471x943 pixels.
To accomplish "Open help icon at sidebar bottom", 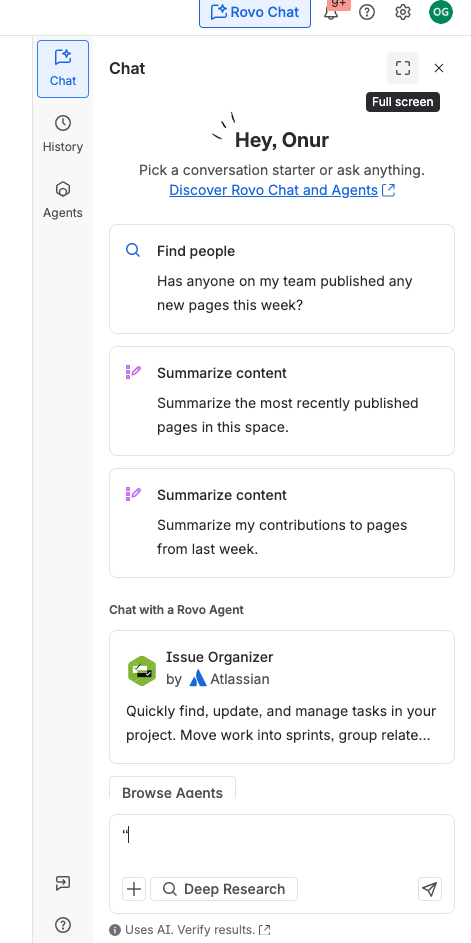I will (x=63, y=924).
